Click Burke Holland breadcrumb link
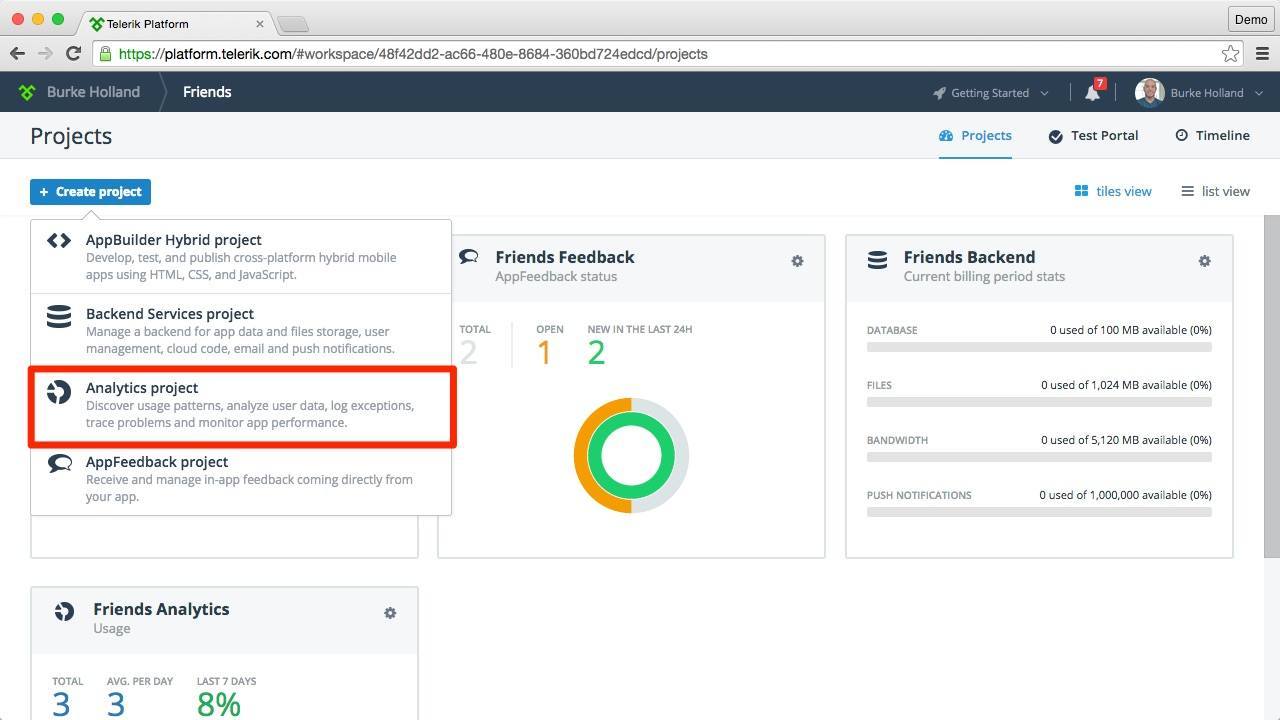Image resolution: width=1280 pixels, height=720 pixels. point(93,92)
